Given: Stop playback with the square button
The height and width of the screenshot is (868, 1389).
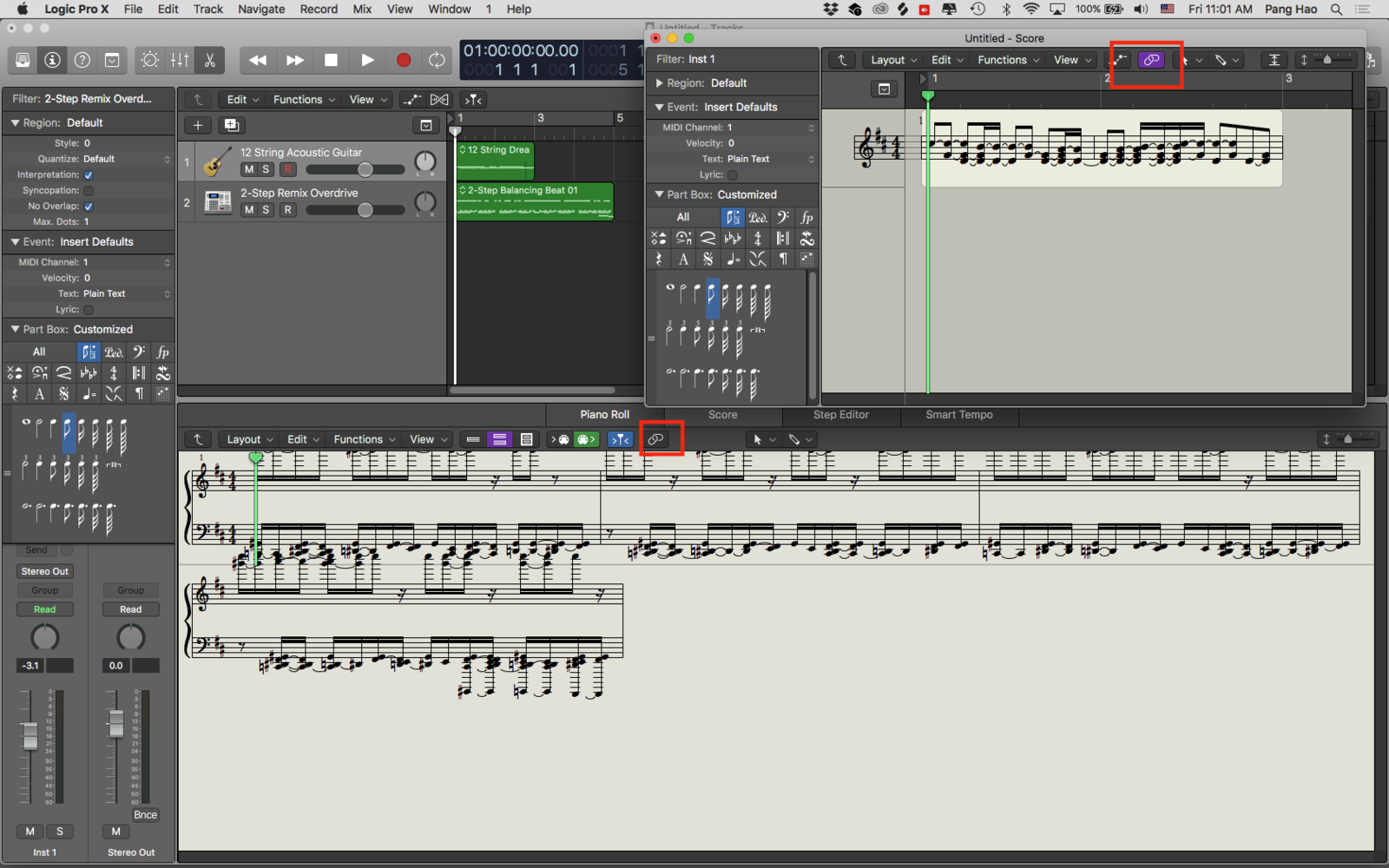Looking at the screenshot, I should 331,60.
